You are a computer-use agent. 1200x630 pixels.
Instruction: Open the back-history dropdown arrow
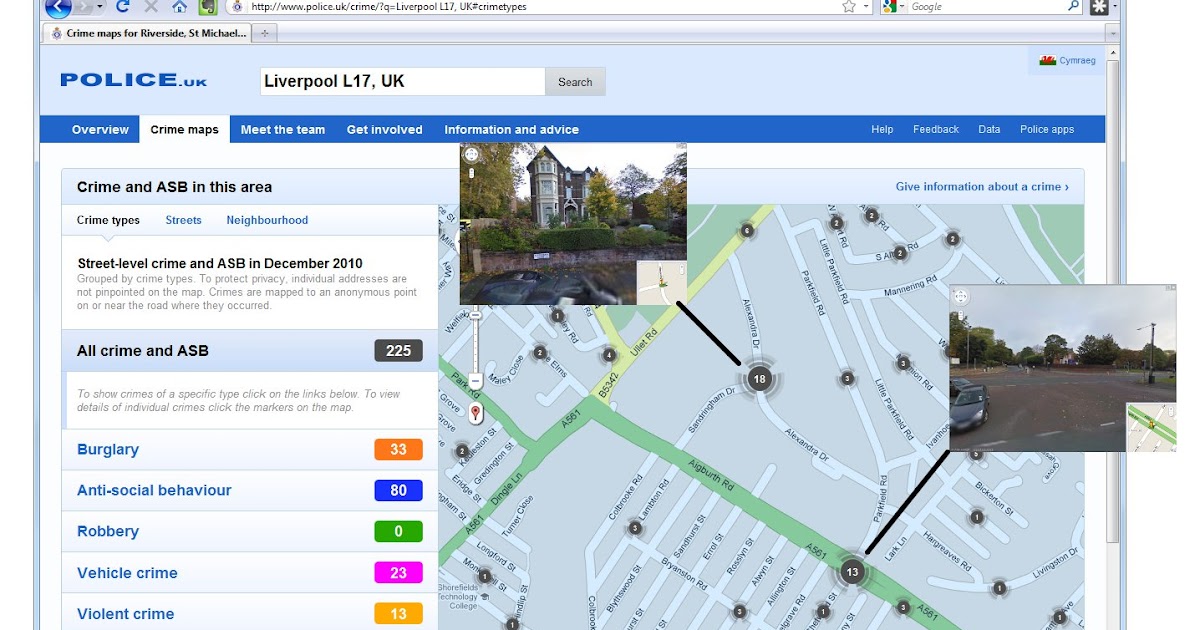point(99,7)
